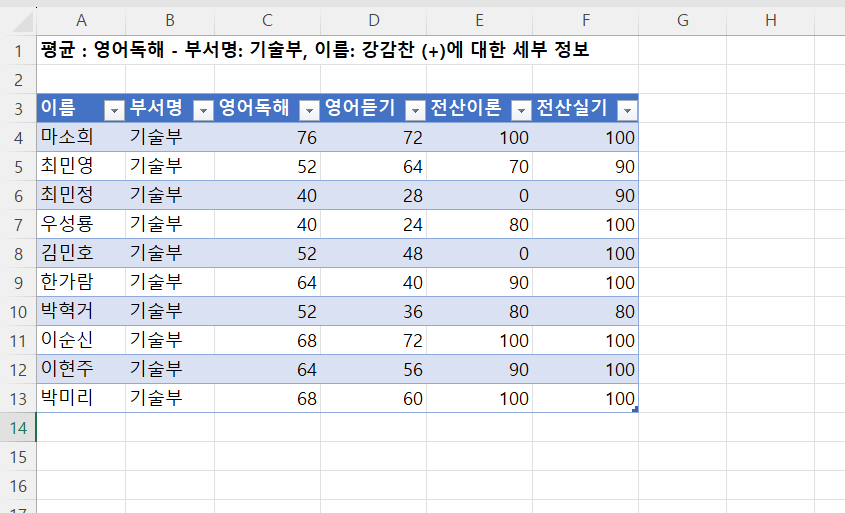Viewport: 845px width, 513px height.
Task: Select column H header
Action: click(x=770, y=20)
